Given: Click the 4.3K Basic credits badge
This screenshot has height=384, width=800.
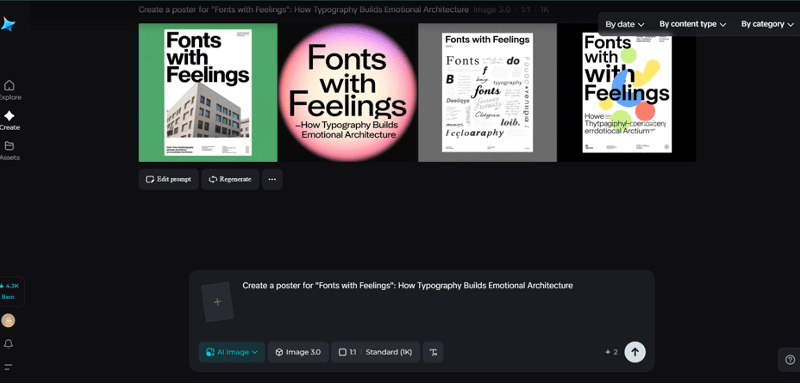Looking at the screenshot, I should pyautogui.click(x=10, y=291).
